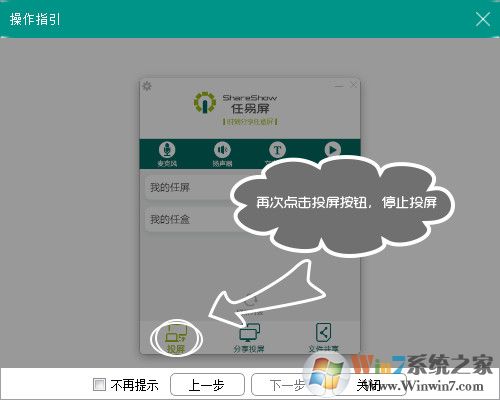
Task: Click the play icon in green toolbar
Action: pyautogui.click(x=333, y=150)
